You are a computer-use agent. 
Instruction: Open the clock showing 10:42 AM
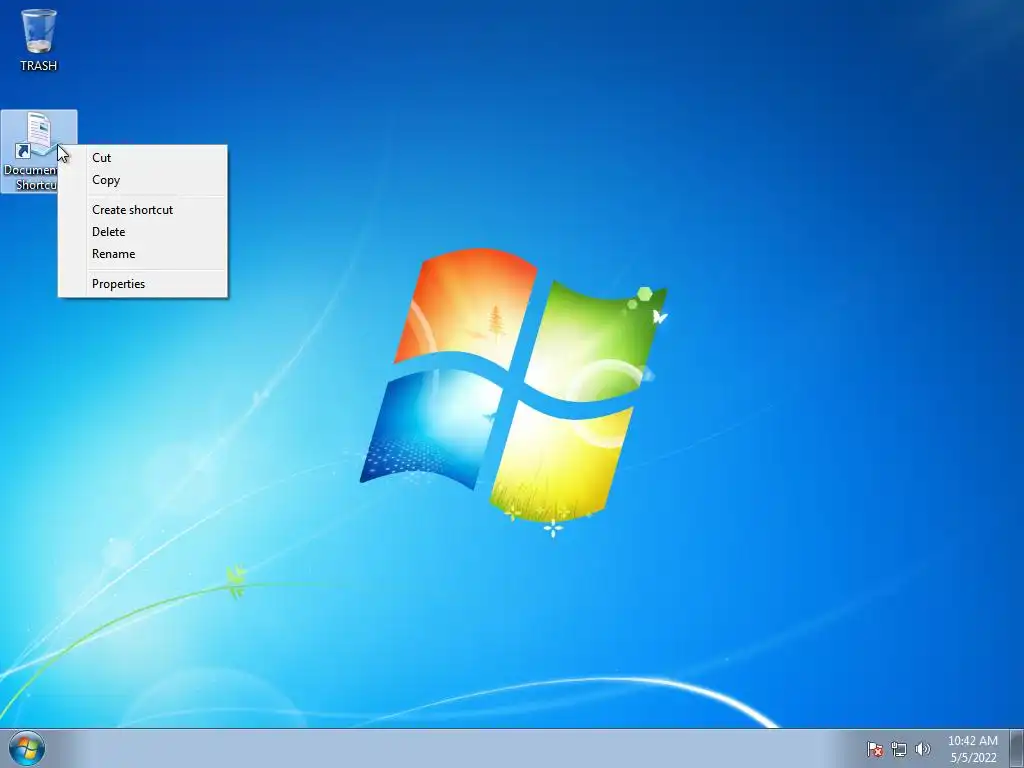point(972,749)
